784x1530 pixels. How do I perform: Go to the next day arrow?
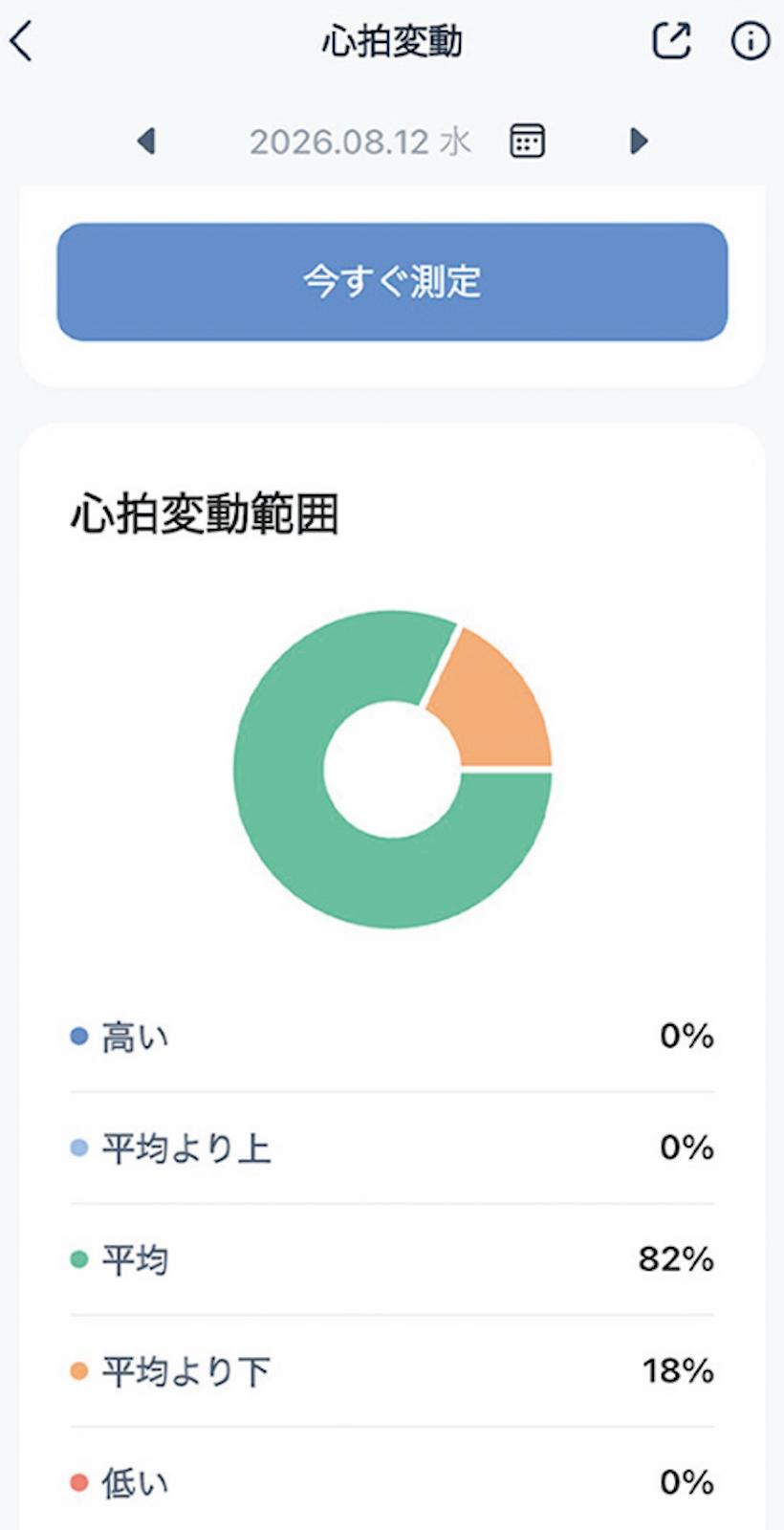(x=640, y=142)
